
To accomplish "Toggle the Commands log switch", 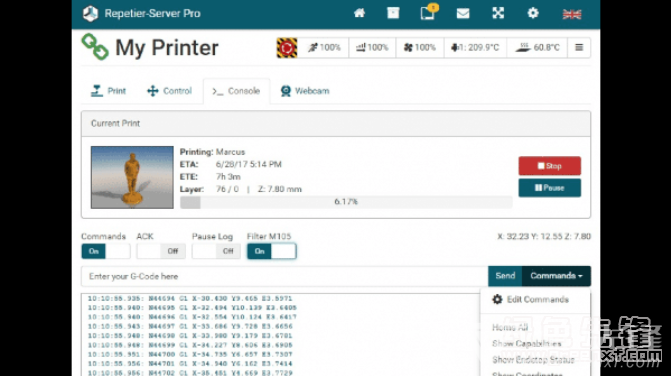I will click(106, 251).
